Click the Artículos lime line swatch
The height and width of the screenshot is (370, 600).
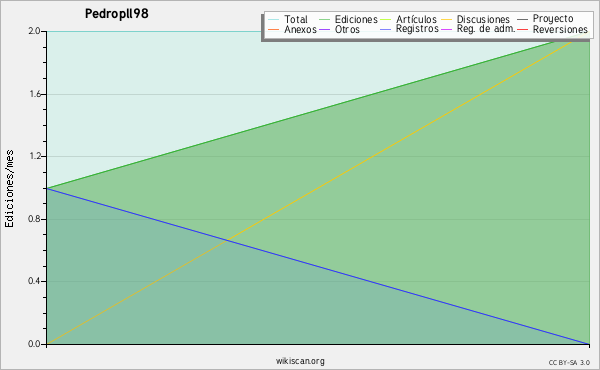tap(385, 20)
